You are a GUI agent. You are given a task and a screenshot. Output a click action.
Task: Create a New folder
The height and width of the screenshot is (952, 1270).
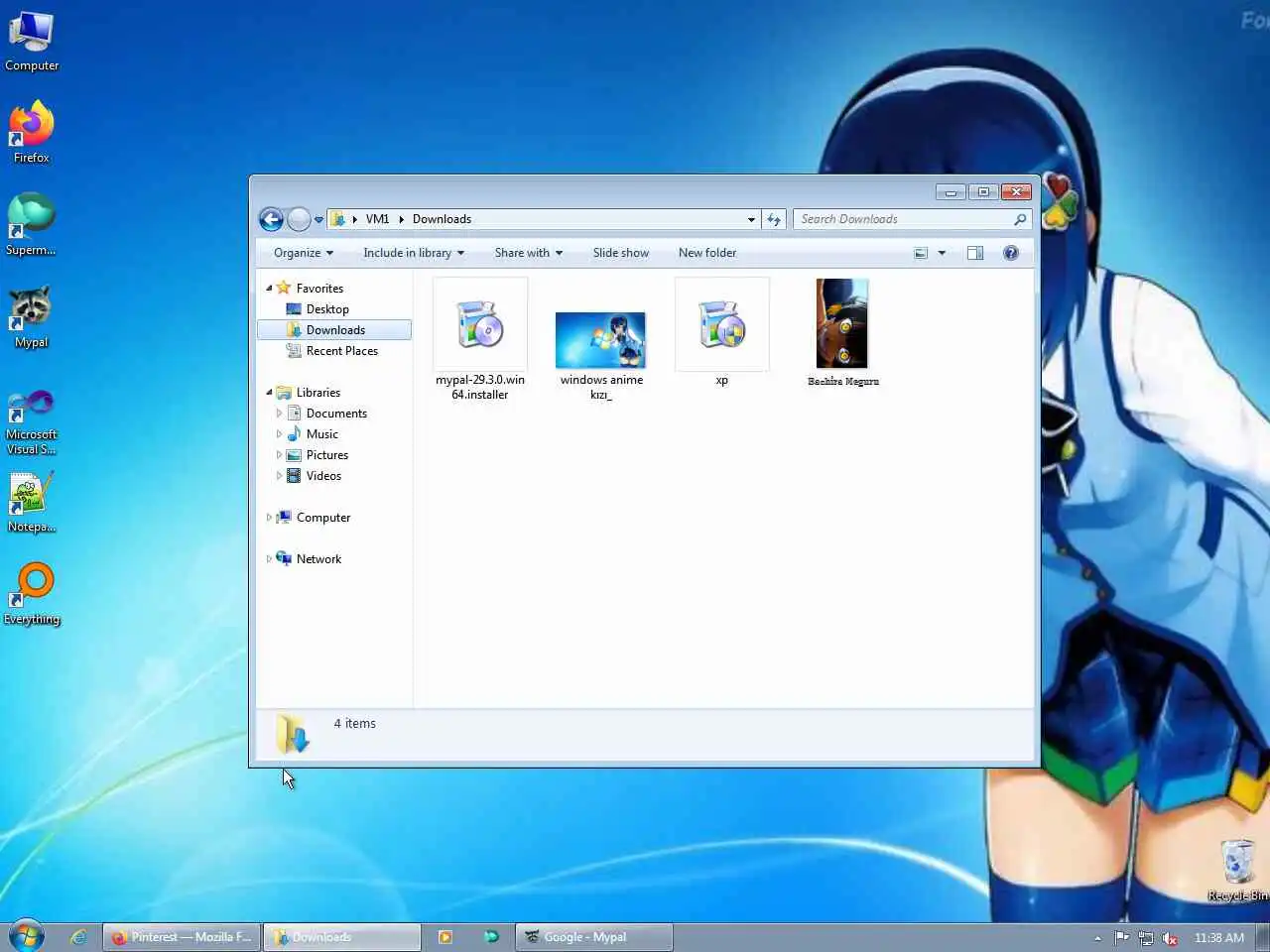click(x=707, y=253)
